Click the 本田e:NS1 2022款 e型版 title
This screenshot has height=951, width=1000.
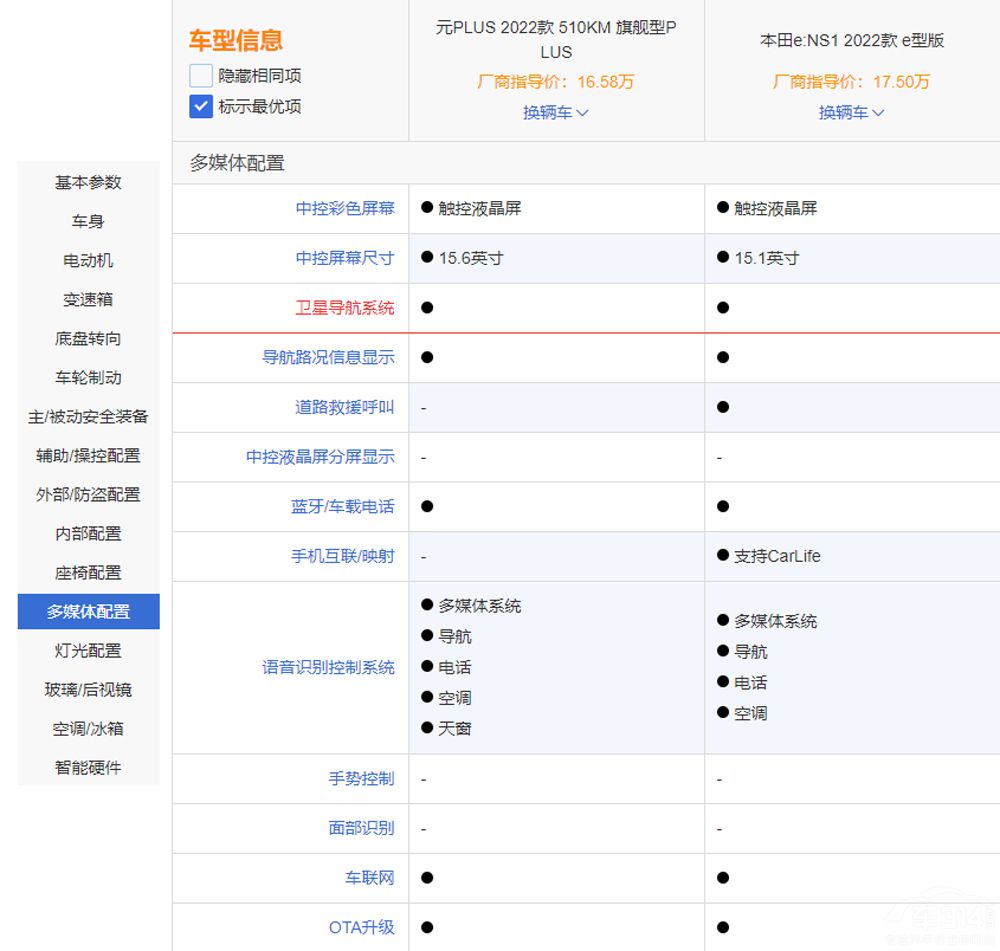point(851,41)
